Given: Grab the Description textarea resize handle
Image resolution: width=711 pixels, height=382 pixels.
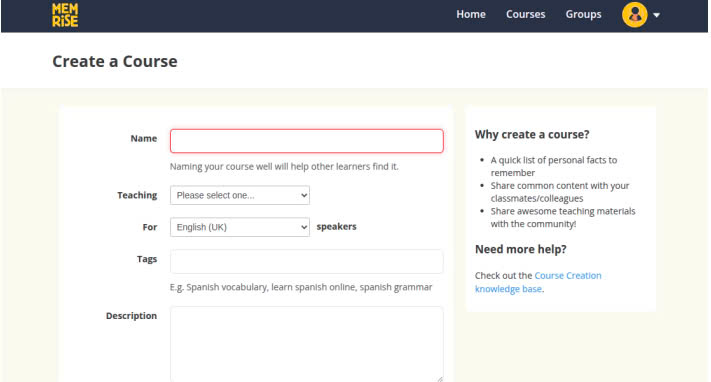Looking at the screenshot, I should click(x=439, y=379).
